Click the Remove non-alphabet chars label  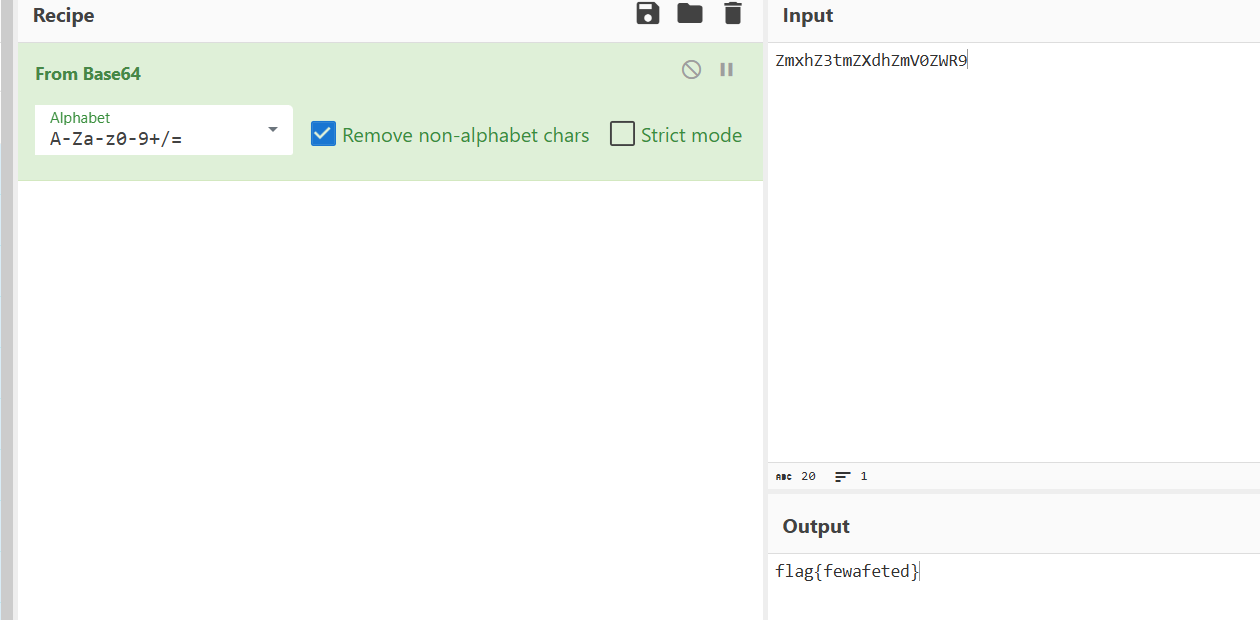pyautogui.click(x=466, y=135)
